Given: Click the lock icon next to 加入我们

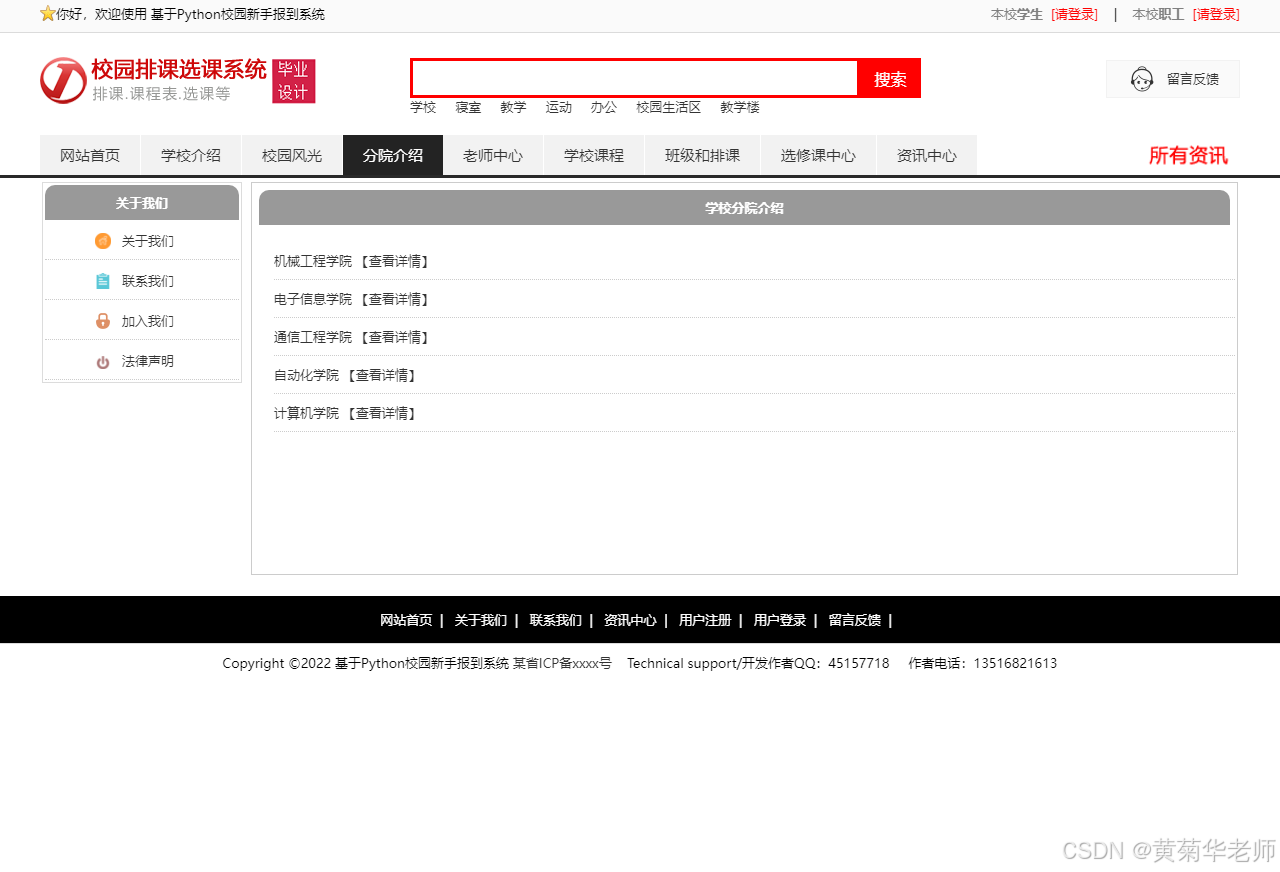Looking at the screenshot, I should click(103, 321).
